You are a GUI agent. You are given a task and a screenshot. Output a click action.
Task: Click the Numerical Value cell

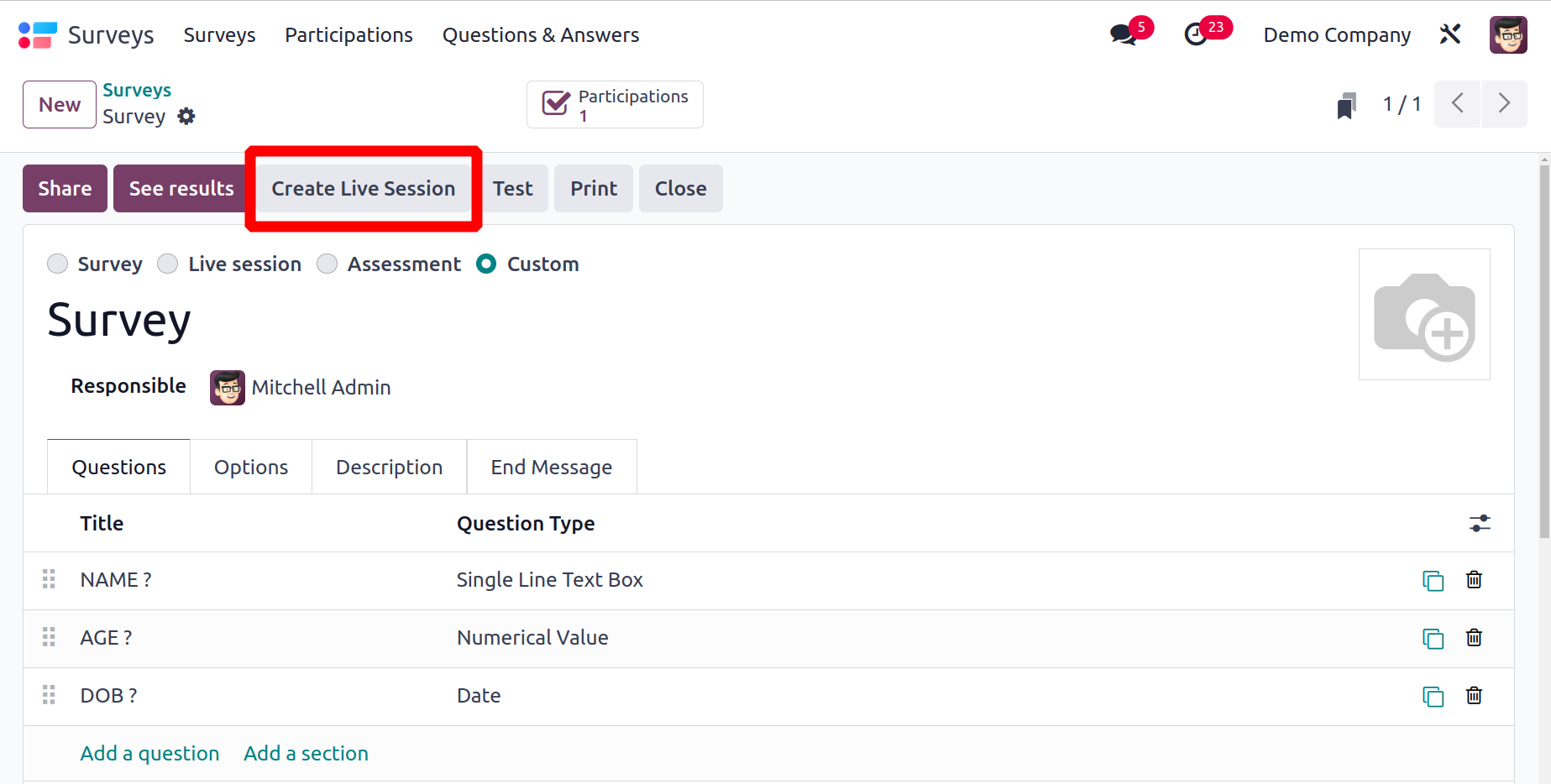[532, 638]
